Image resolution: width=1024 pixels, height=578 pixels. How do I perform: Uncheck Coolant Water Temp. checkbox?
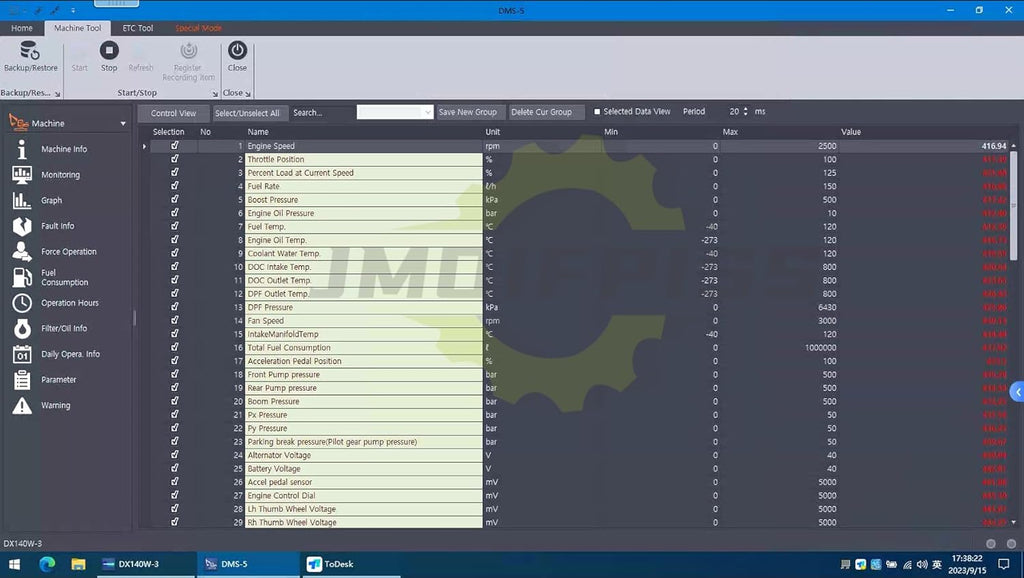click(174, 253)
